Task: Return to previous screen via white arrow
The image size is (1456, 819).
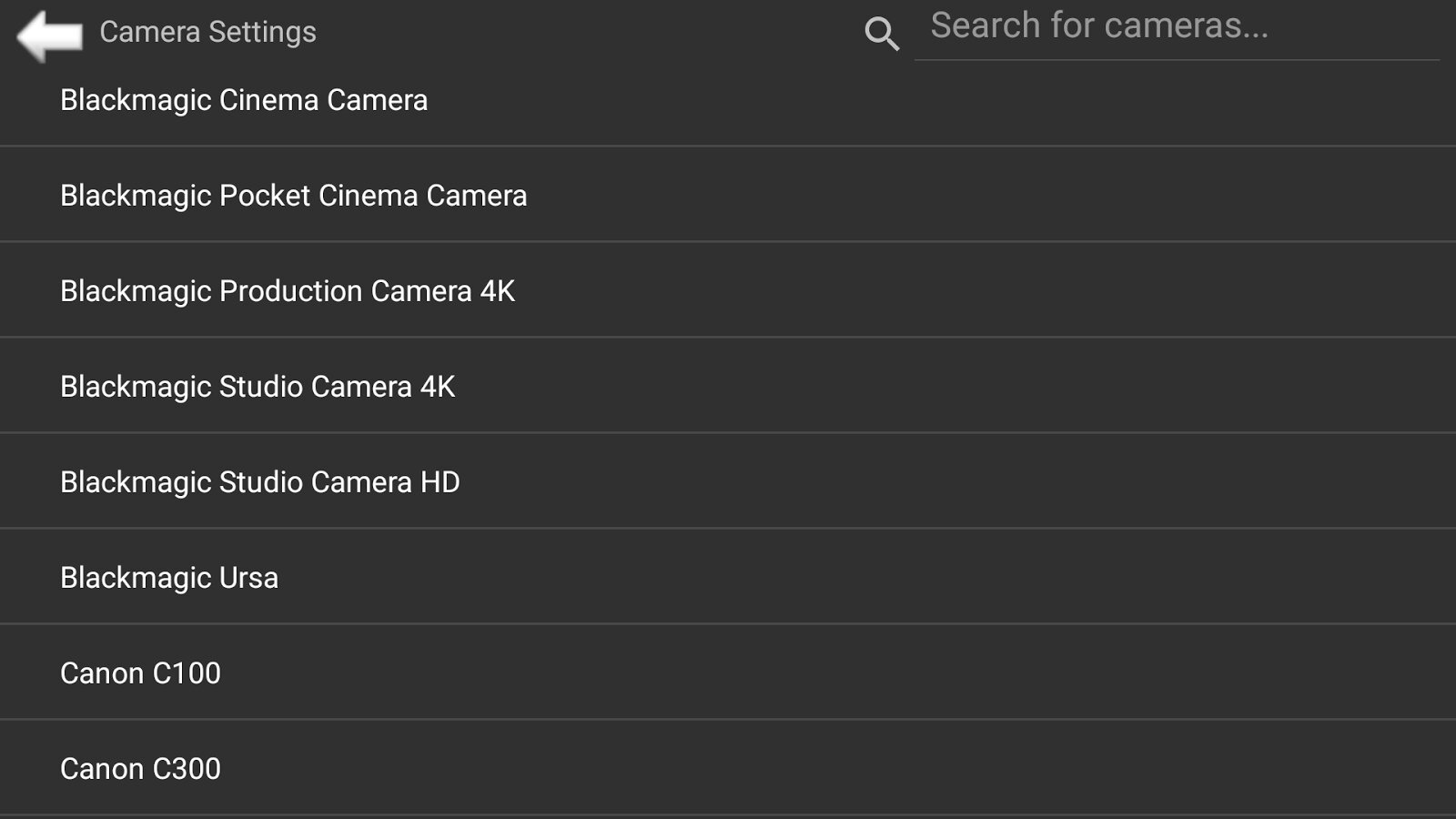Action: tap(49, 35)
